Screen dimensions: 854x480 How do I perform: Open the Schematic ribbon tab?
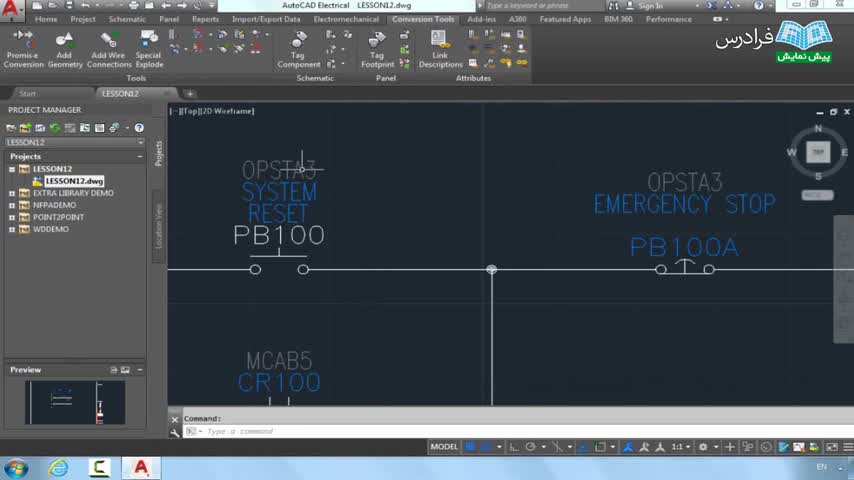(127, 19)
